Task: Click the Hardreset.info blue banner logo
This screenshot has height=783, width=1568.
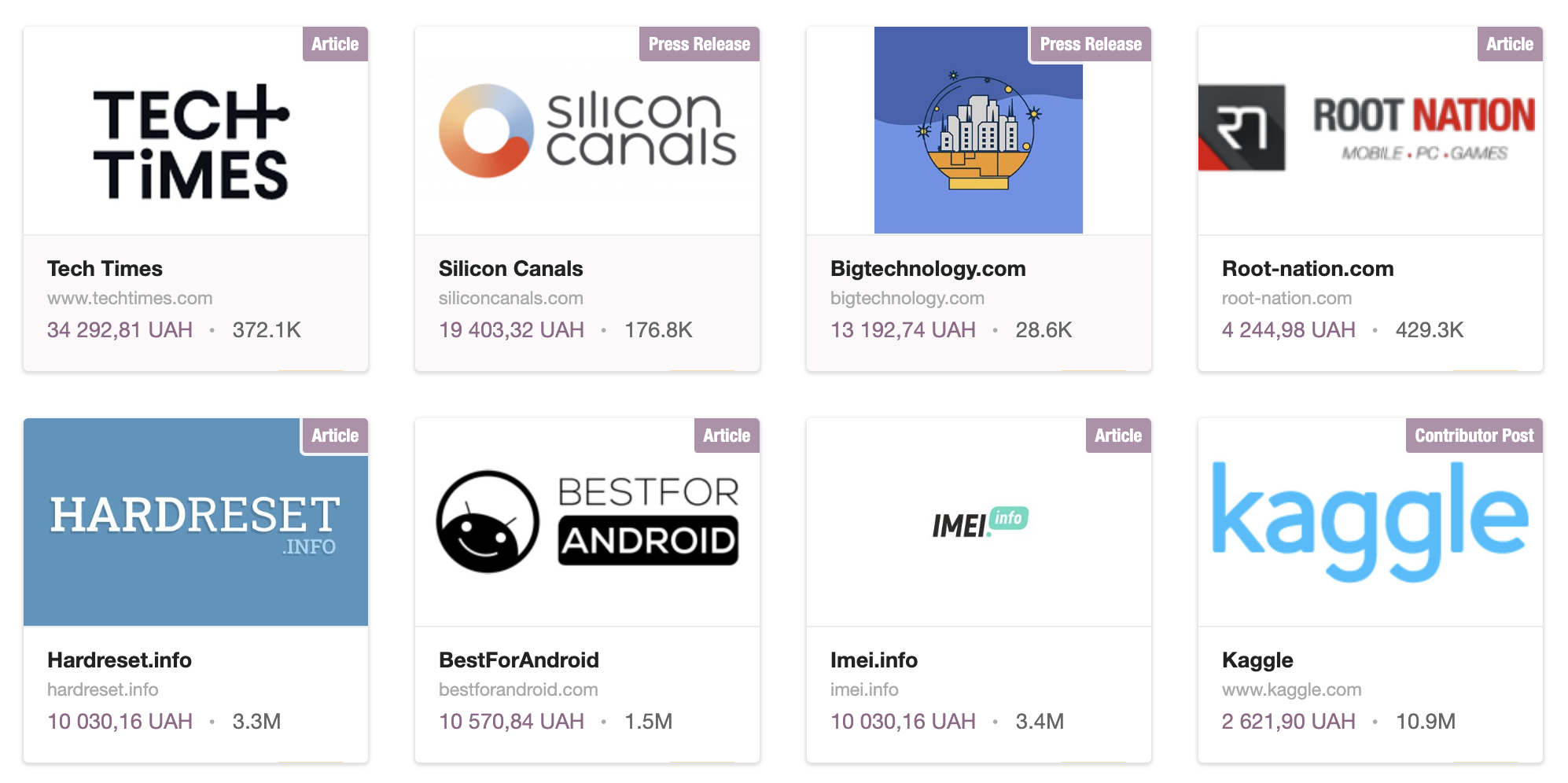Action: 195,522
